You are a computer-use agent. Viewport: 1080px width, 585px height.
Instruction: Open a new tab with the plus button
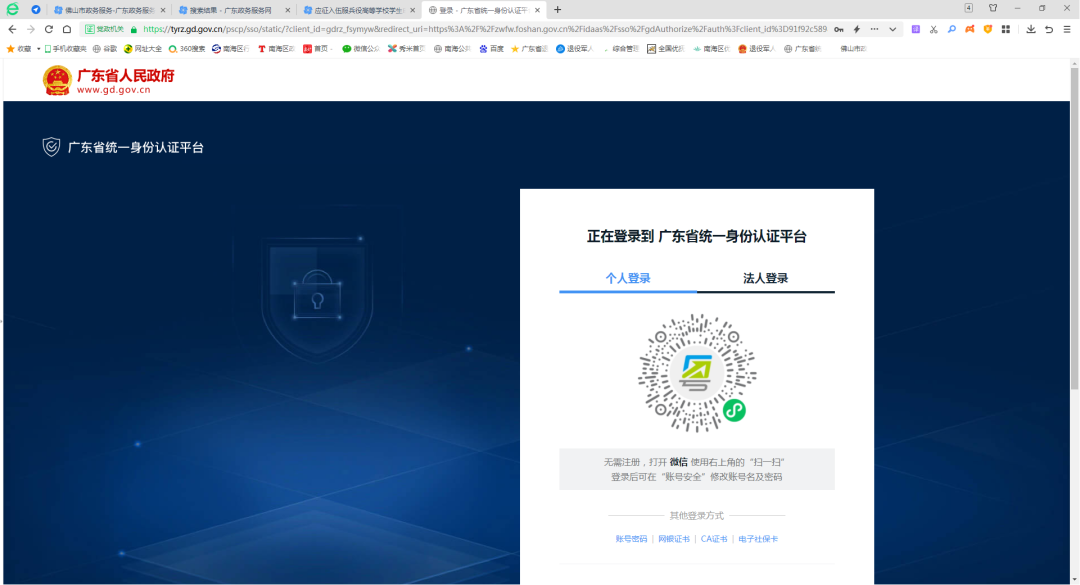coord(557,10)
